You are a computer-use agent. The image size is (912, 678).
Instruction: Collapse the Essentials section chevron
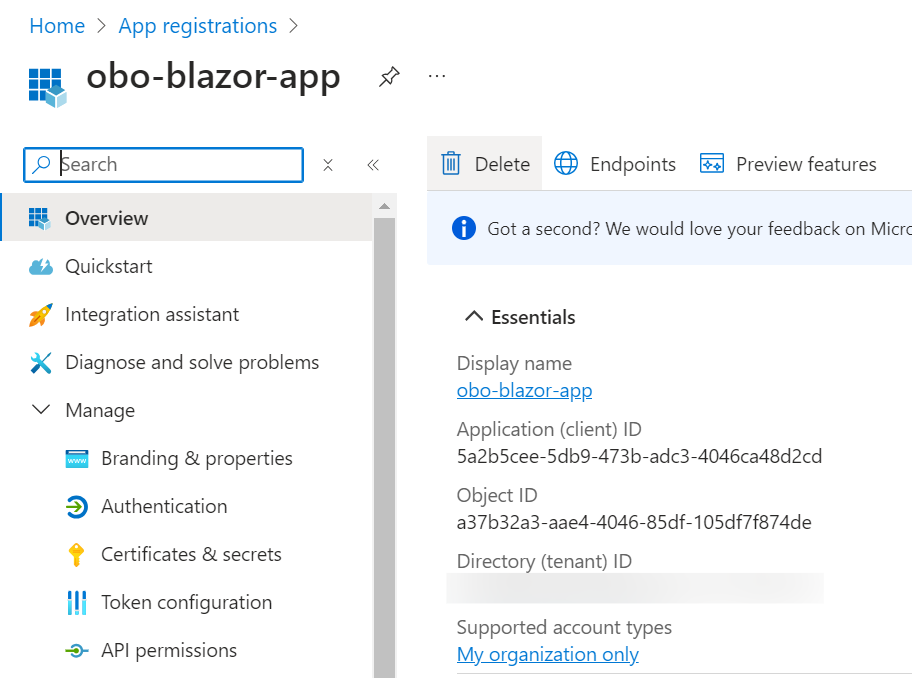click(474, 316)
